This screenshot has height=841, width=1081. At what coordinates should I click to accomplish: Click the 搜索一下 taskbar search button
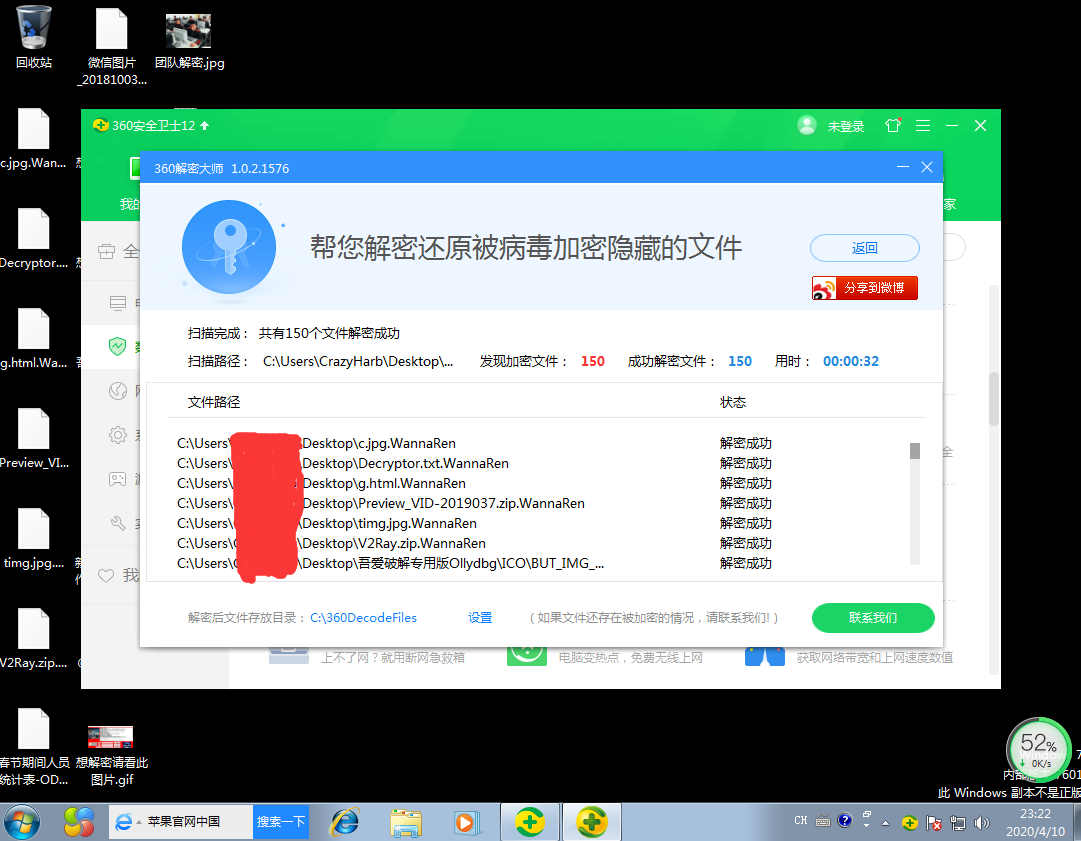point(281,822)
